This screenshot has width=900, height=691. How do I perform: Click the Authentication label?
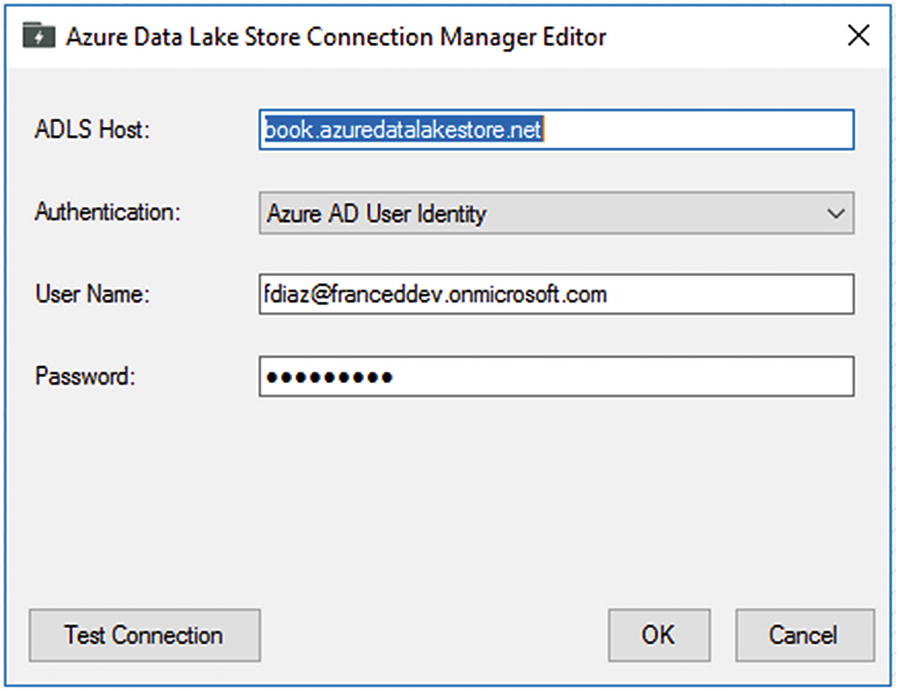pyautogui.click(x=108, y=212)
